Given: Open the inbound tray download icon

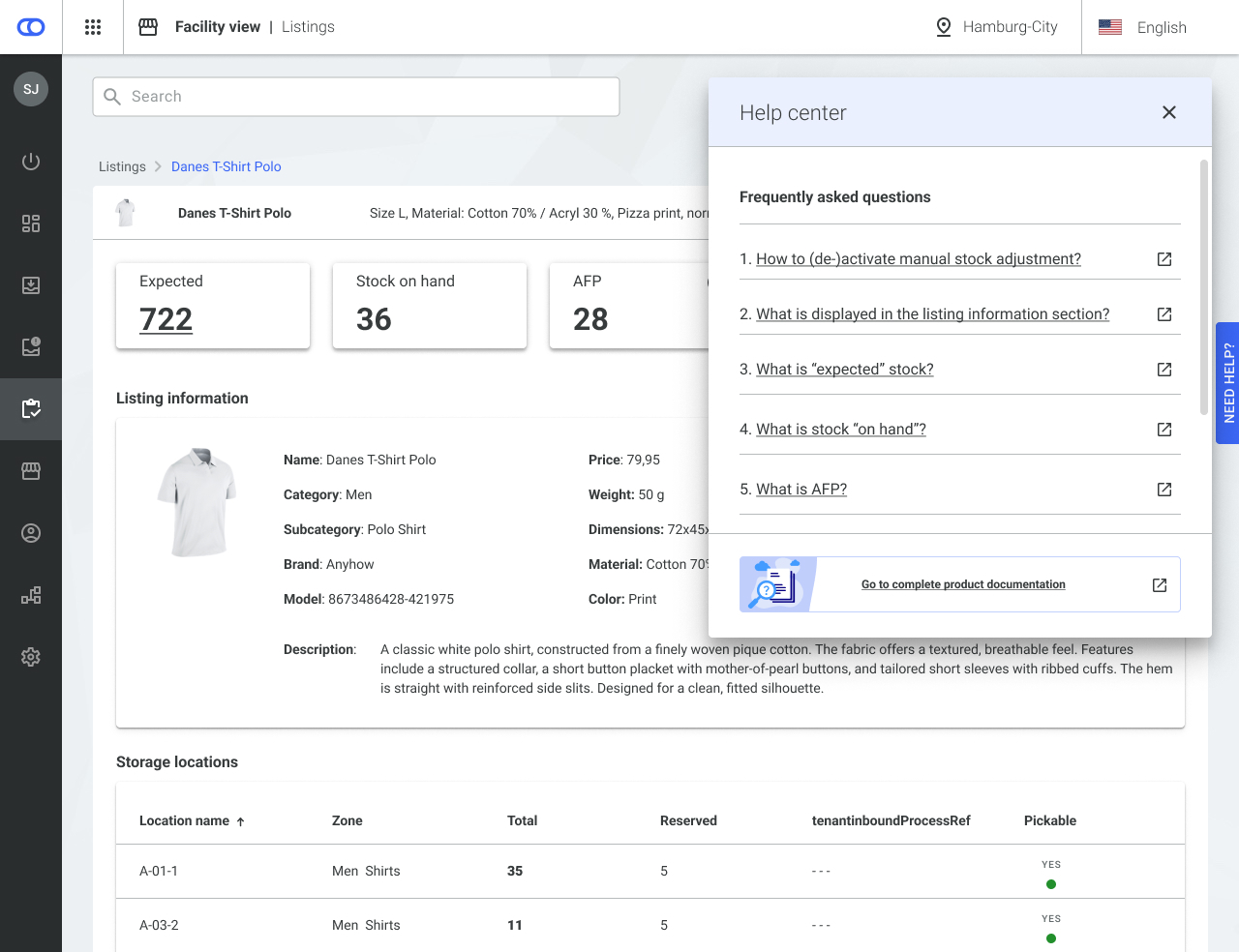Looking at the screenshot, I should point(31,285).
